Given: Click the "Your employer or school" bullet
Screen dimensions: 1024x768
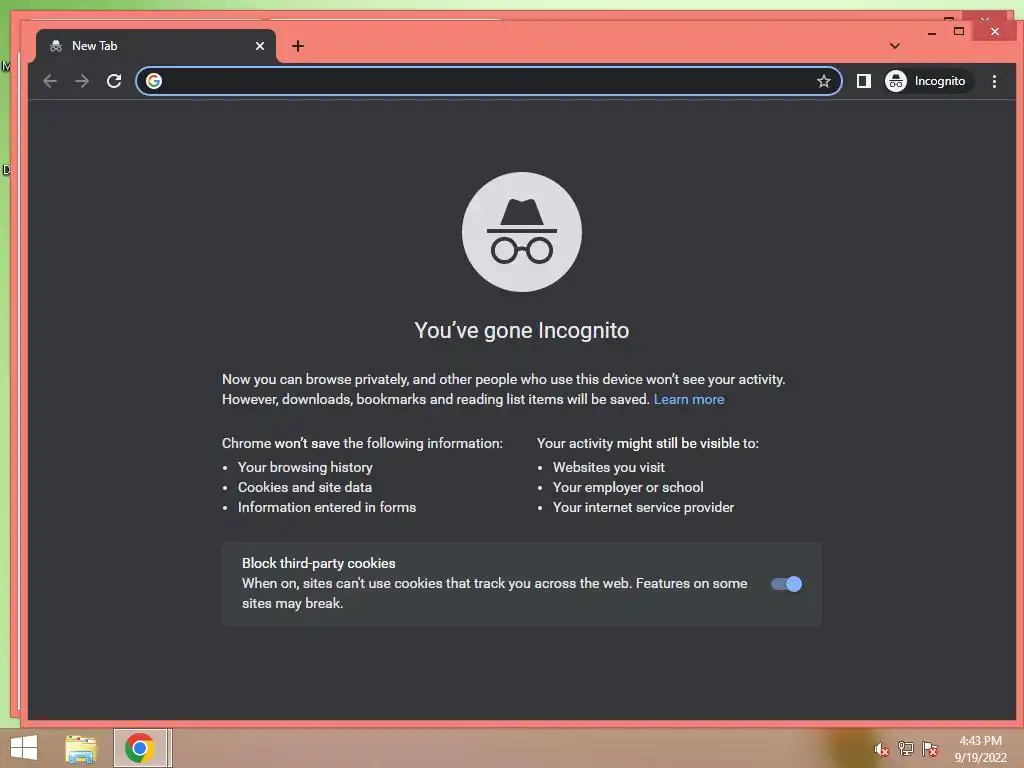Looking at the screenshot, I should tap(628, 487).
